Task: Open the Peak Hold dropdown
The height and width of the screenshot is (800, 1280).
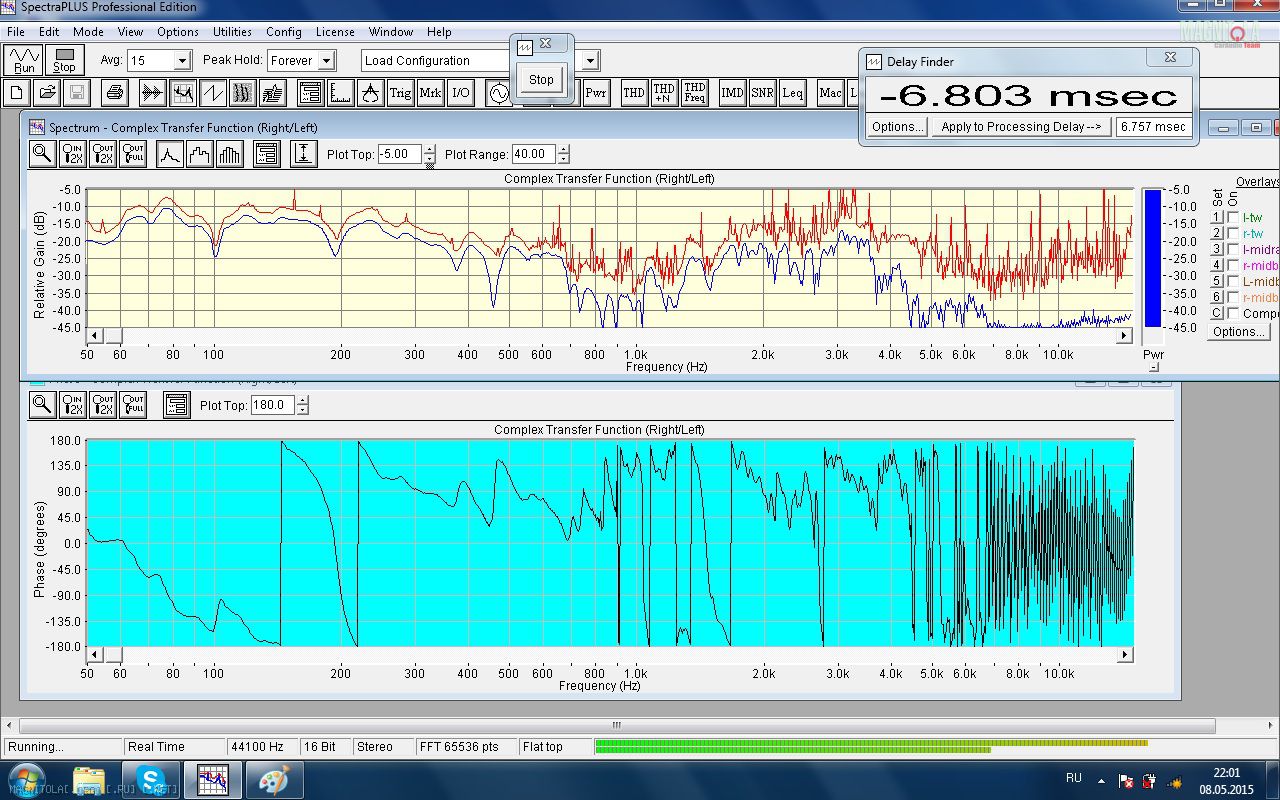Action: pos(326,61)
